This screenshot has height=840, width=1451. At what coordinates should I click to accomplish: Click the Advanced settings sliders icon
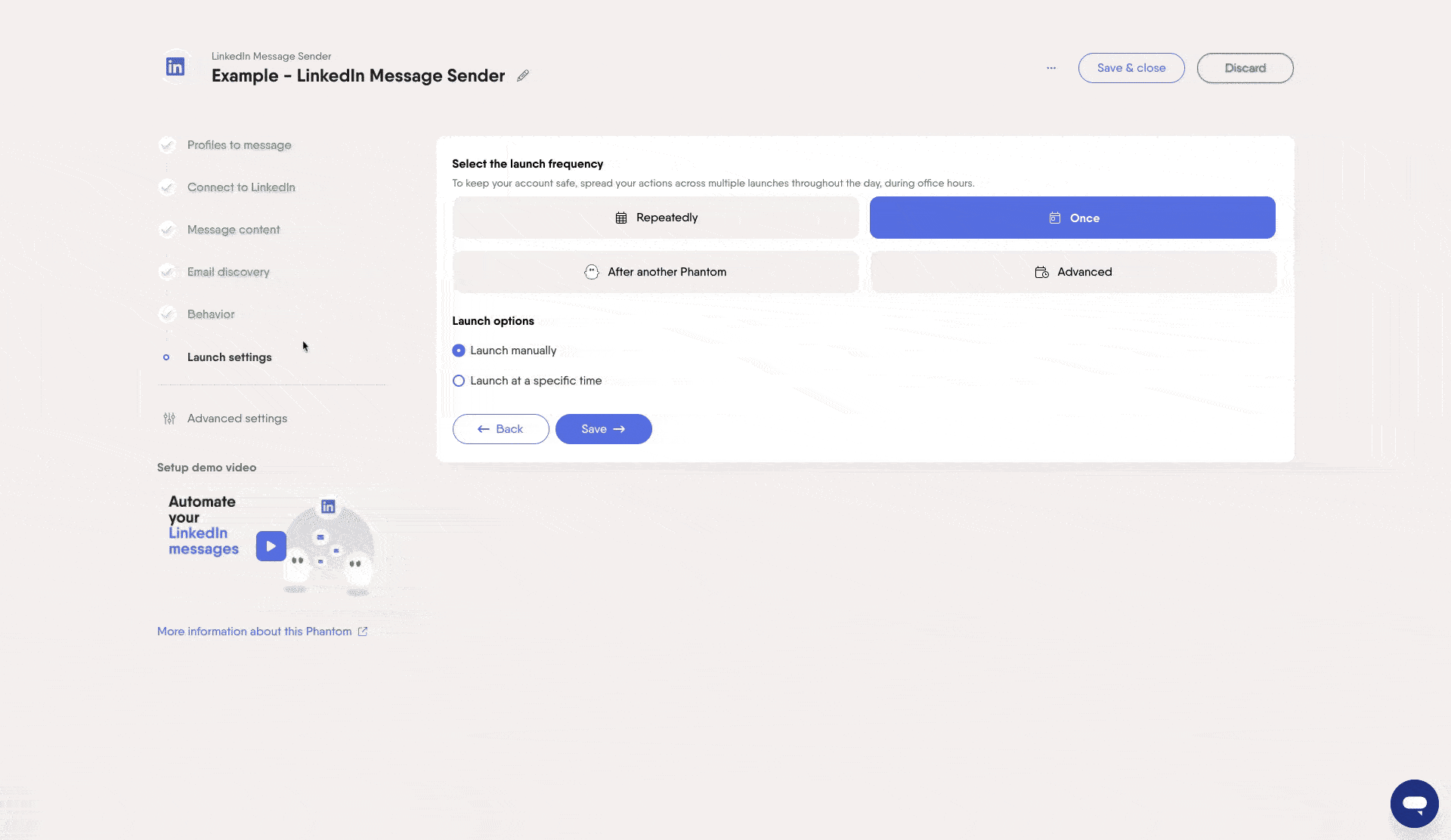169,418
